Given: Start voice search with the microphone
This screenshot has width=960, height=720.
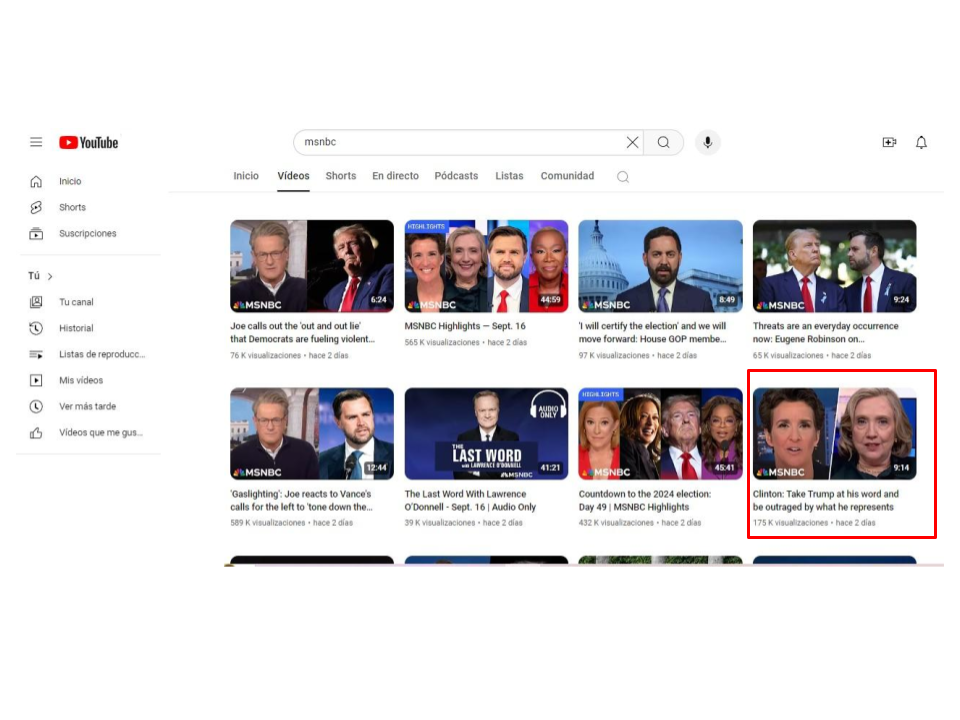Looking at the screenshot, I should point(708,143).
